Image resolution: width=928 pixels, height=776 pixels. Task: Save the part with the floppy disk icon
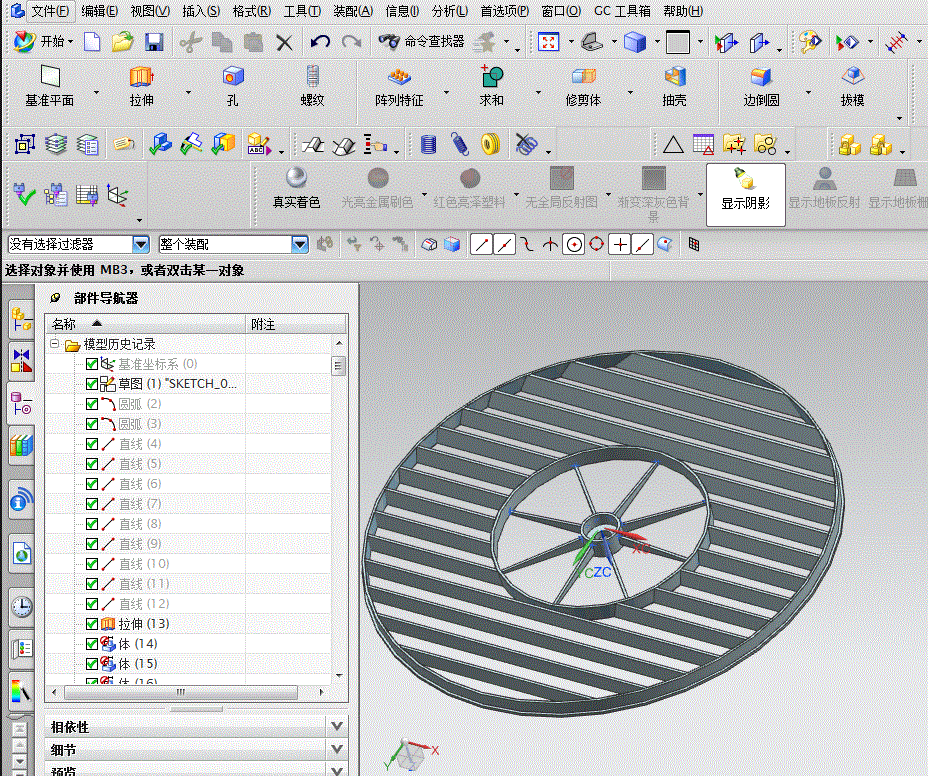[154, 42]
